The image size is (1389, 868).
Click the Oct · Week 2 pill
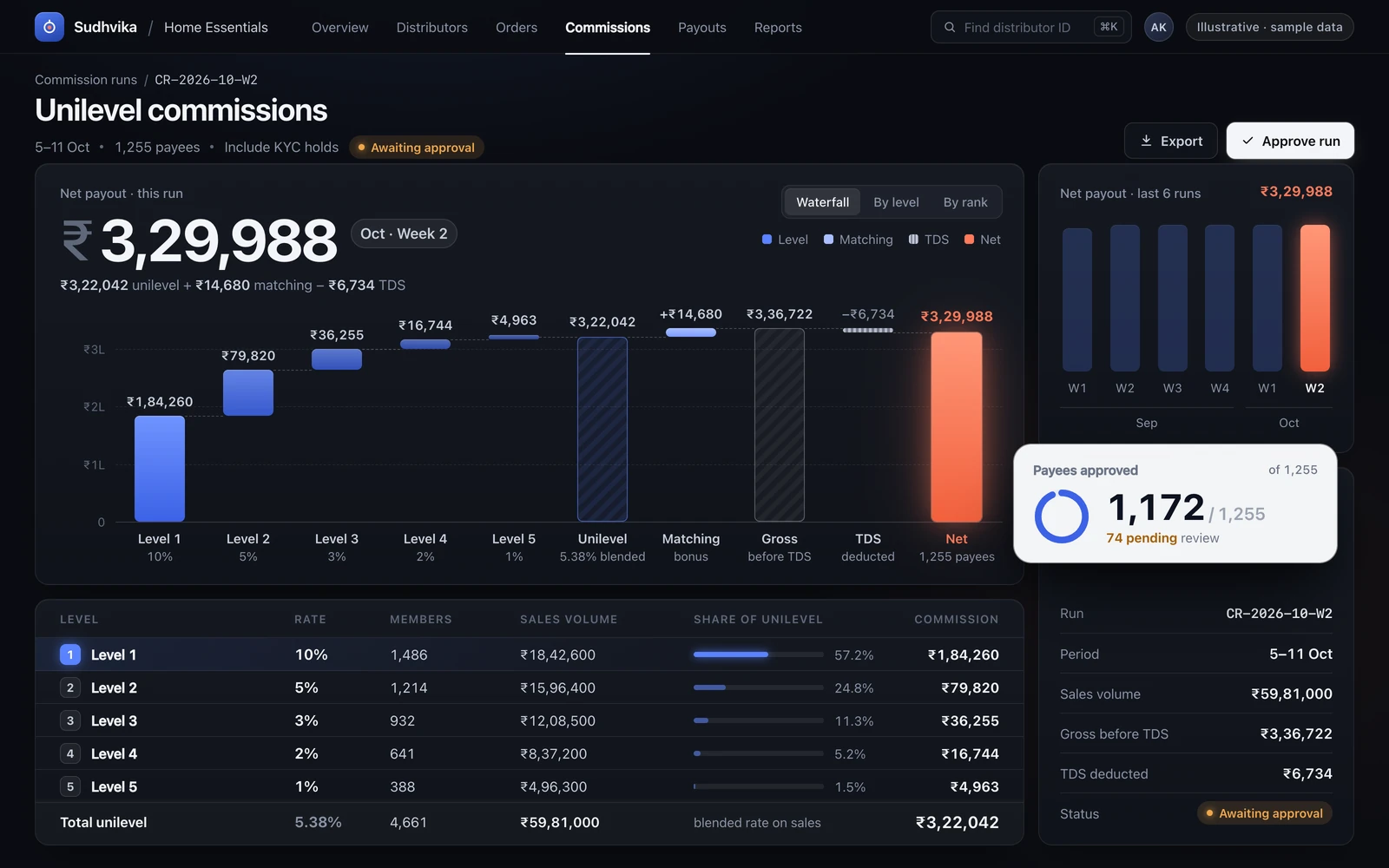[404, 233]
